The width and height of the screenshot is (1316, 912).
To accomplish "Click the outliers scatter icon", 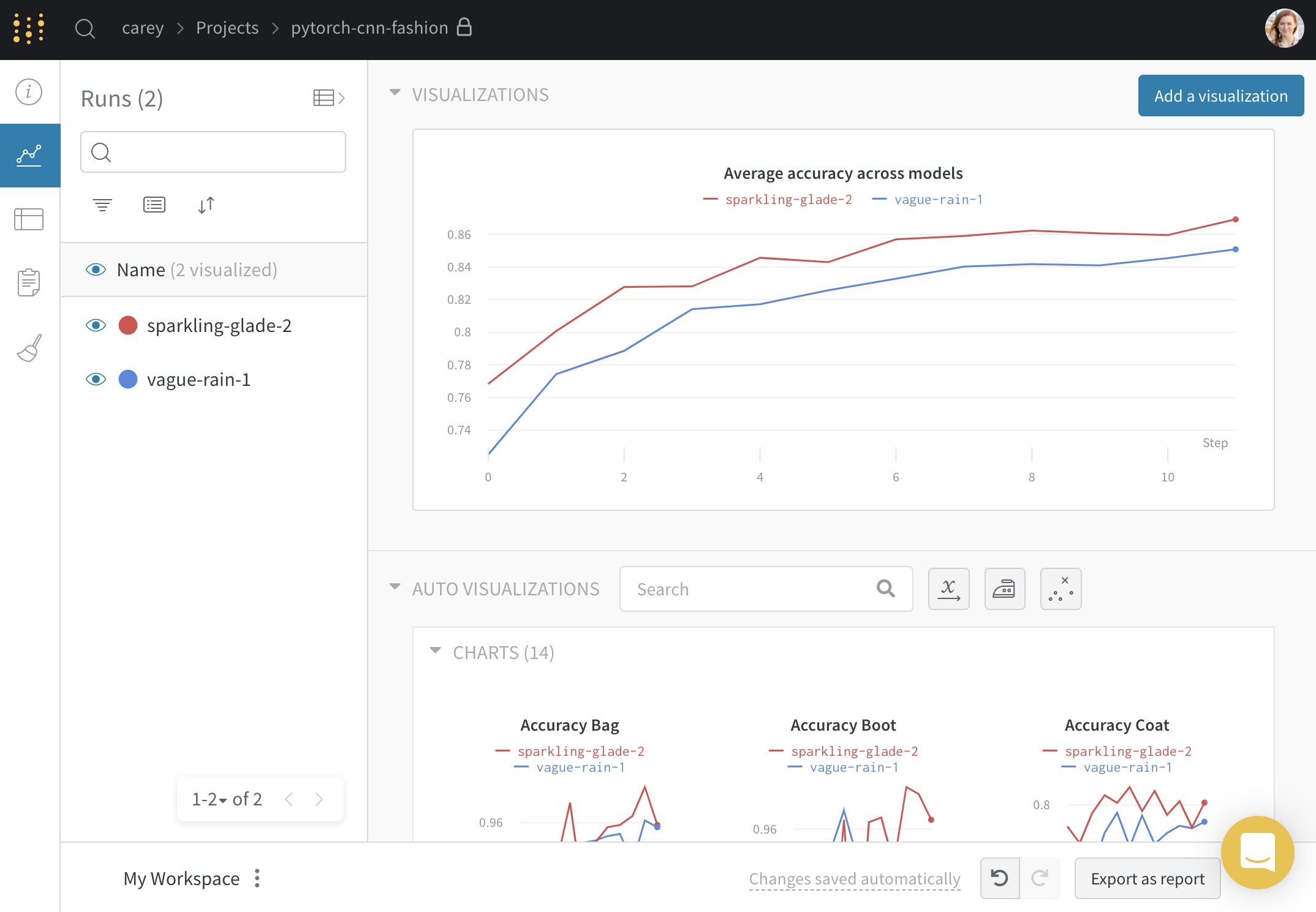I will [x=1061, y=589].
